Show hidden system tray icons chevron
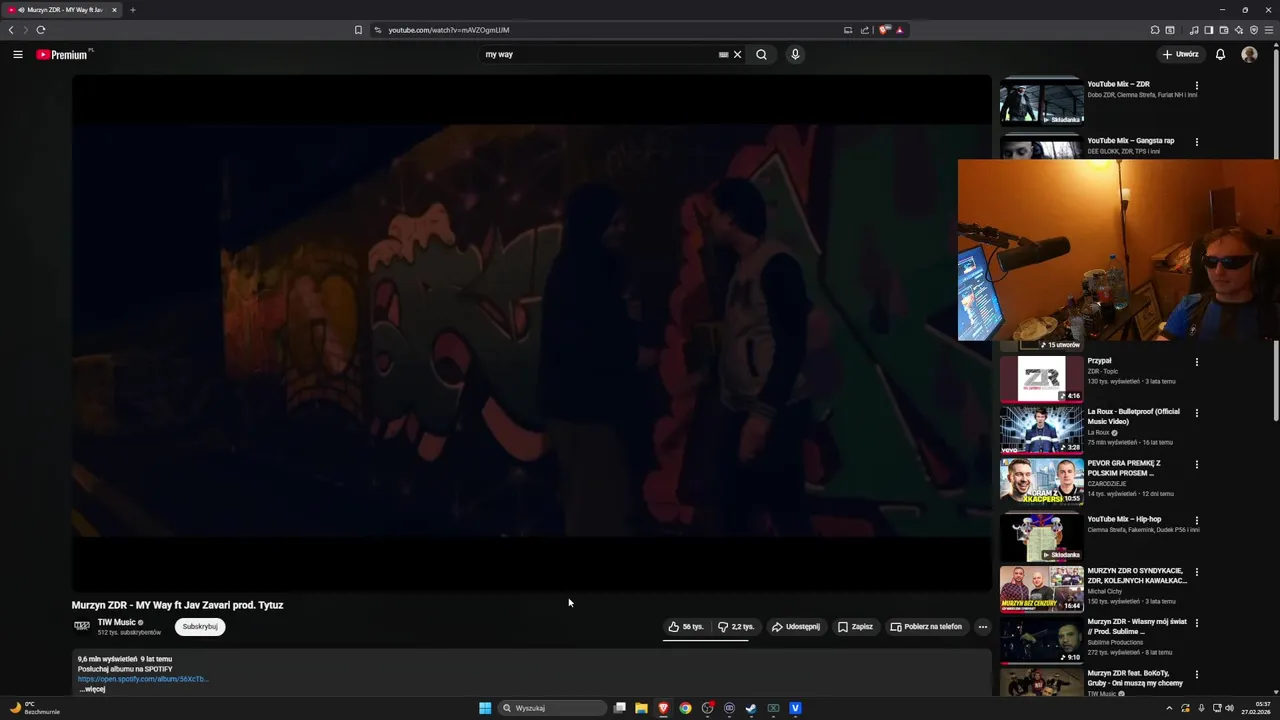Viewport: 1280px width, 720px height. pyautogui.click(x=1169, y=708)
